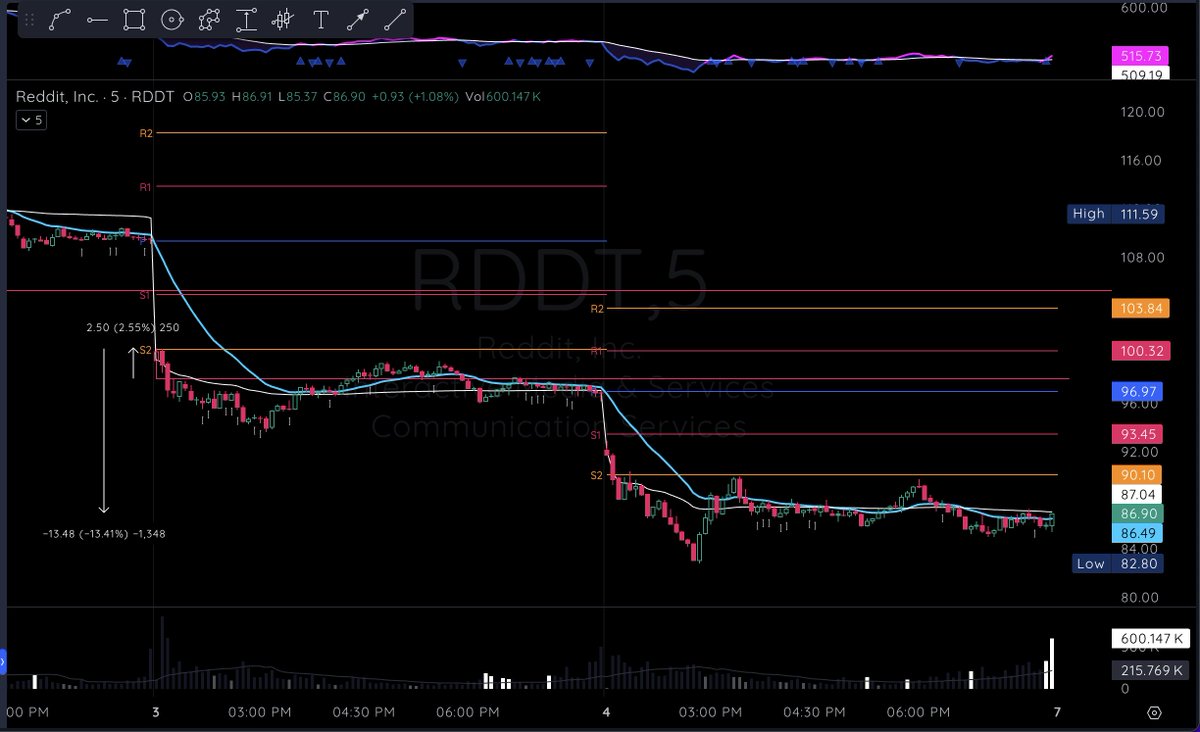Select the Brush freehand tool
The image size is (1200, 732).
pyautogui.click(x=208, y=20)
